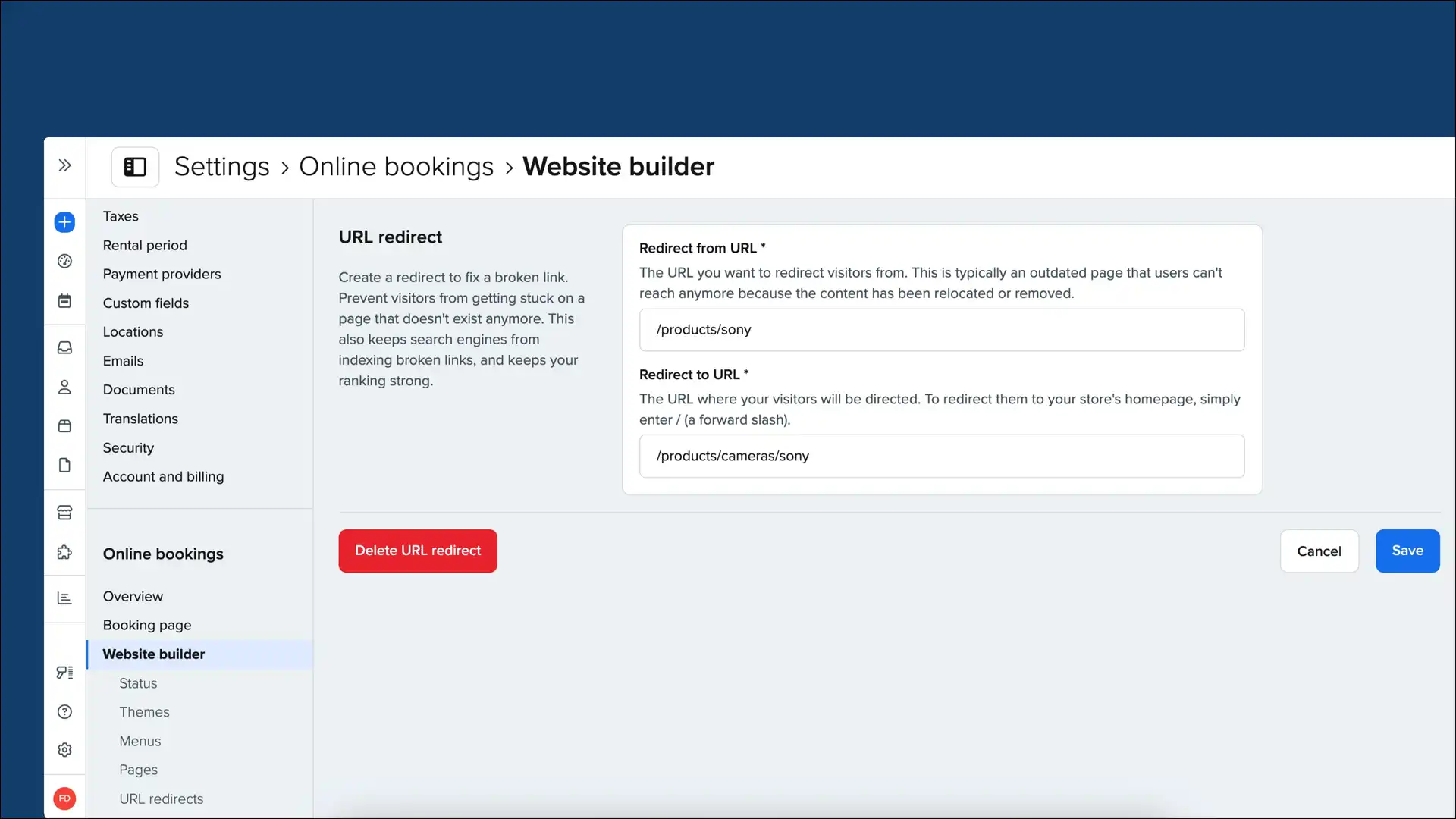Viewport: 1456px width, 819px height.
Task: Click the Delete URL redirect button
Action: (x=417, y=551)
